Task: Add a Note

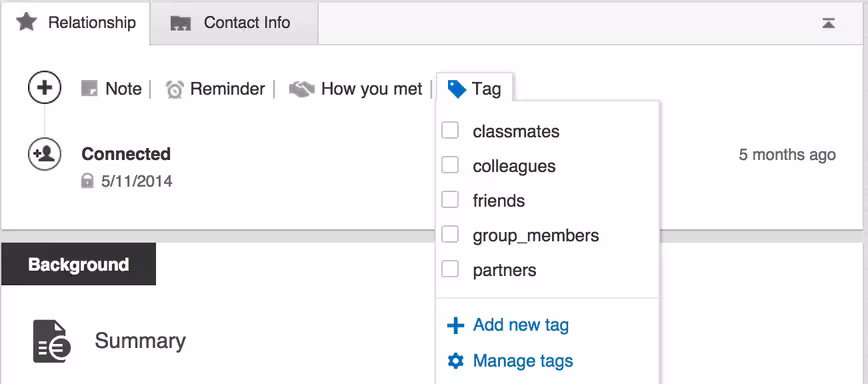Action: [x=111, y=89]
